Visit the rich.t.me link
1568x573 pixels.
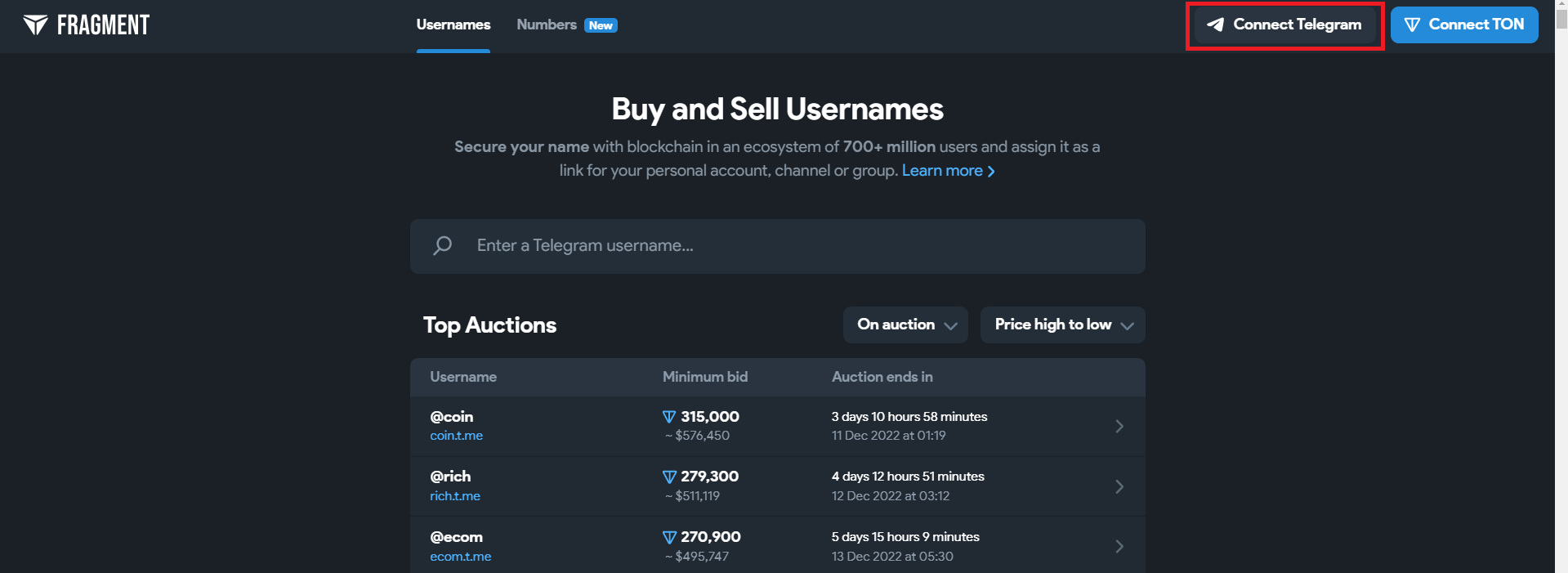(455, 496)
